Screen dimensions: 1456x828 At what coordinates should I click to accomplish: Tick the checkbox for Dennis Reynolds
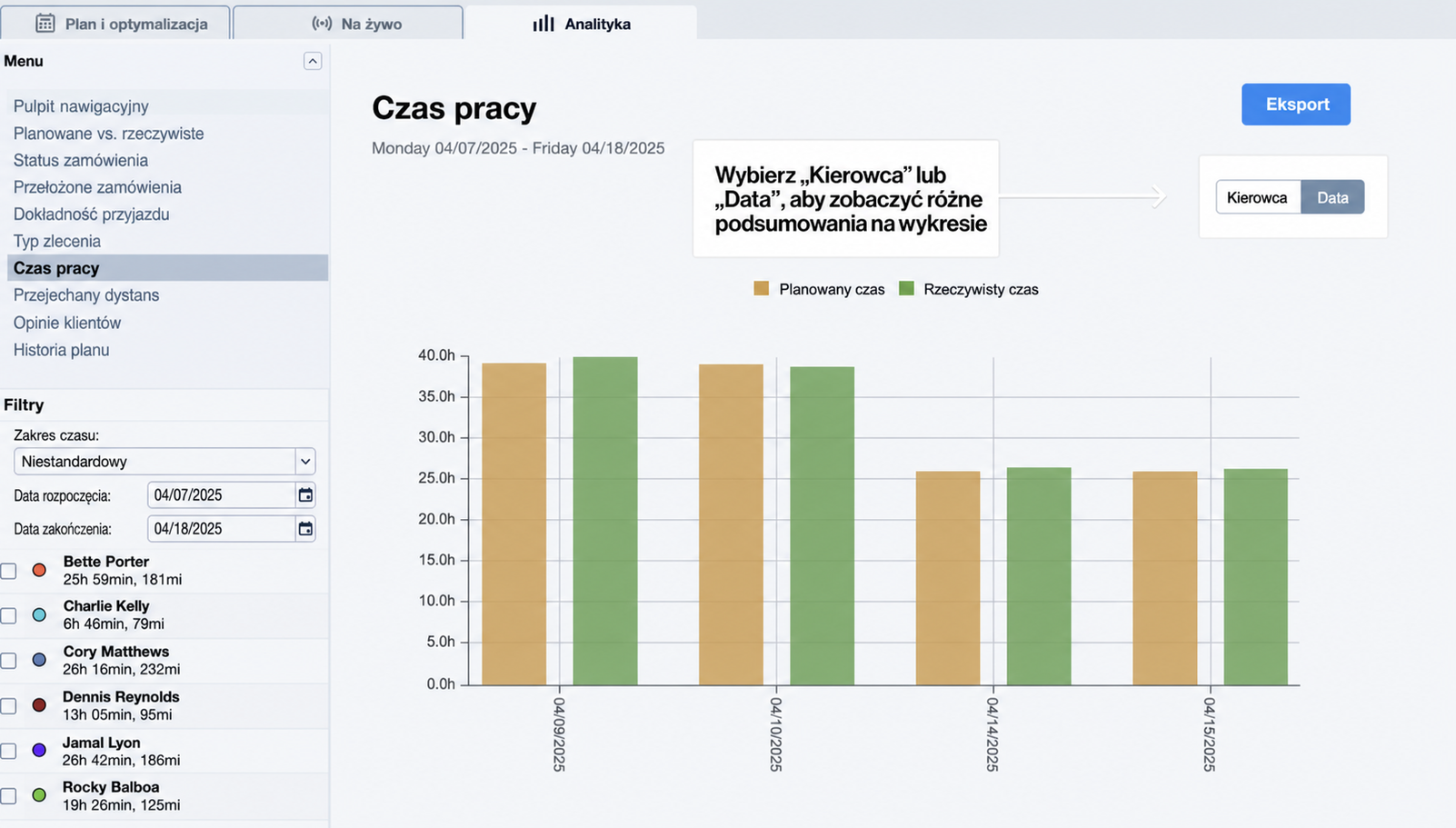[9, 706]
